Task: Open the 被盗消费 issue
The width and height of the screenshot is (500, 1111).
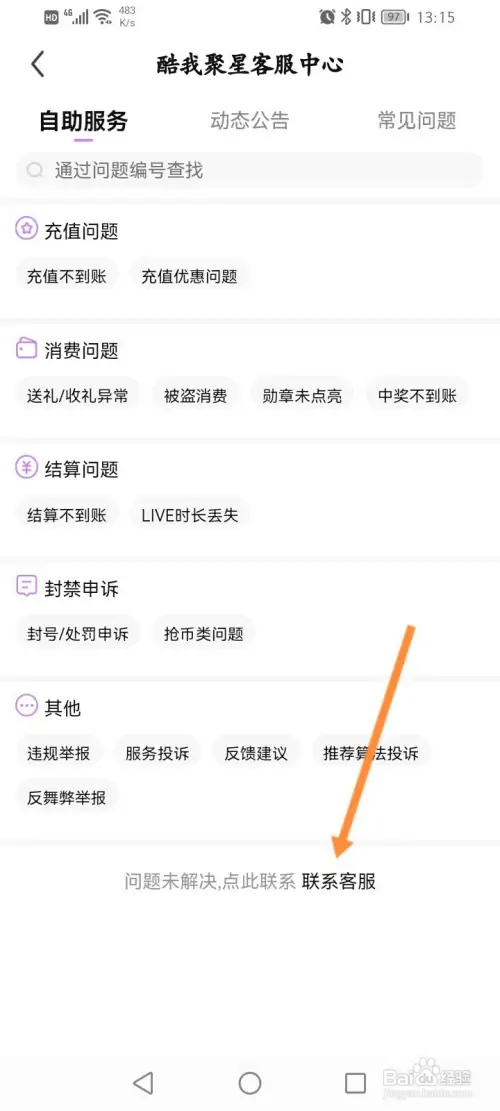Action: (x=195, y=395)
